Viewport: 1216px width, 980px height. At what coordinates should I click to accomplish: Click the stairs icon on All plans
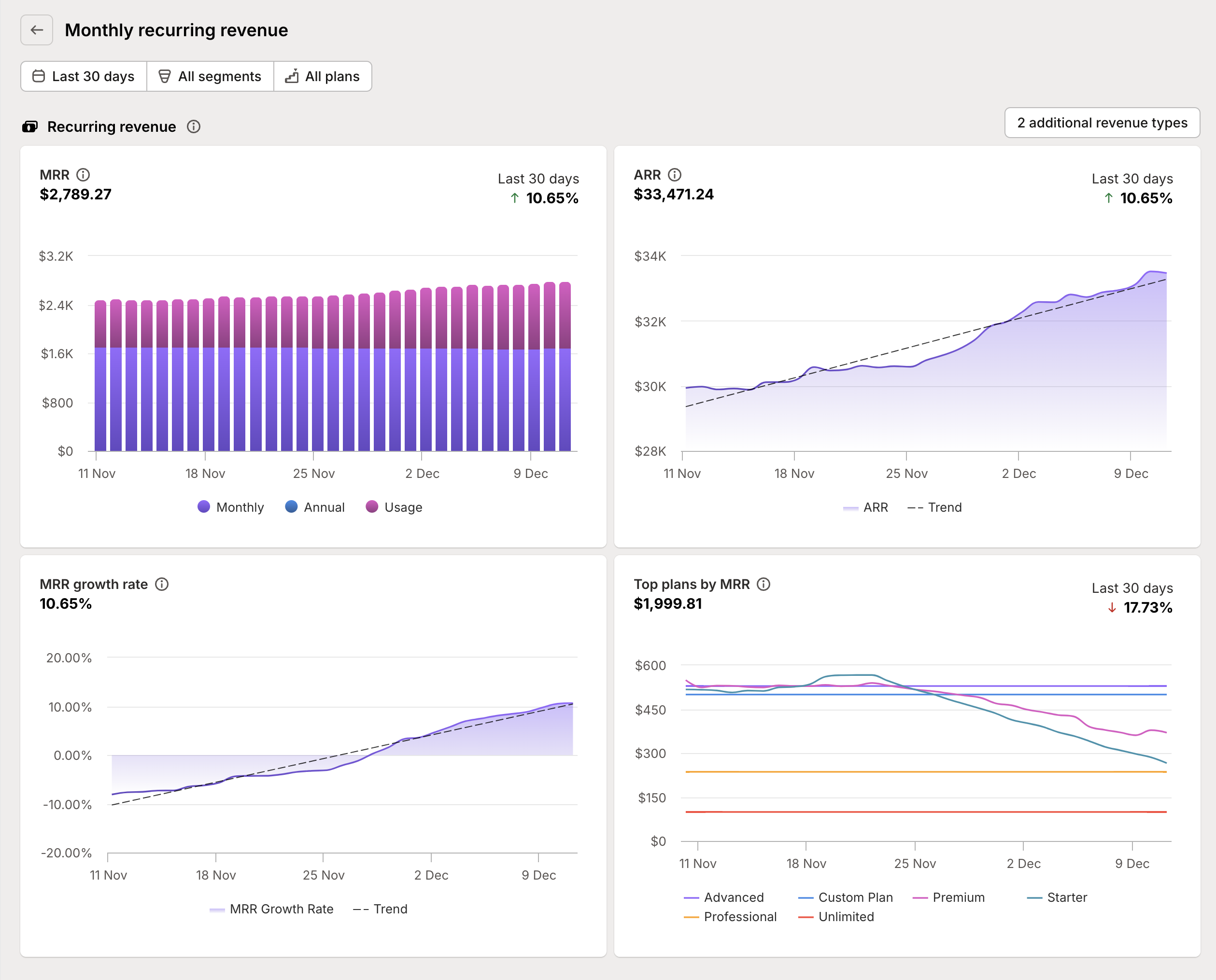tap(291, 76)
